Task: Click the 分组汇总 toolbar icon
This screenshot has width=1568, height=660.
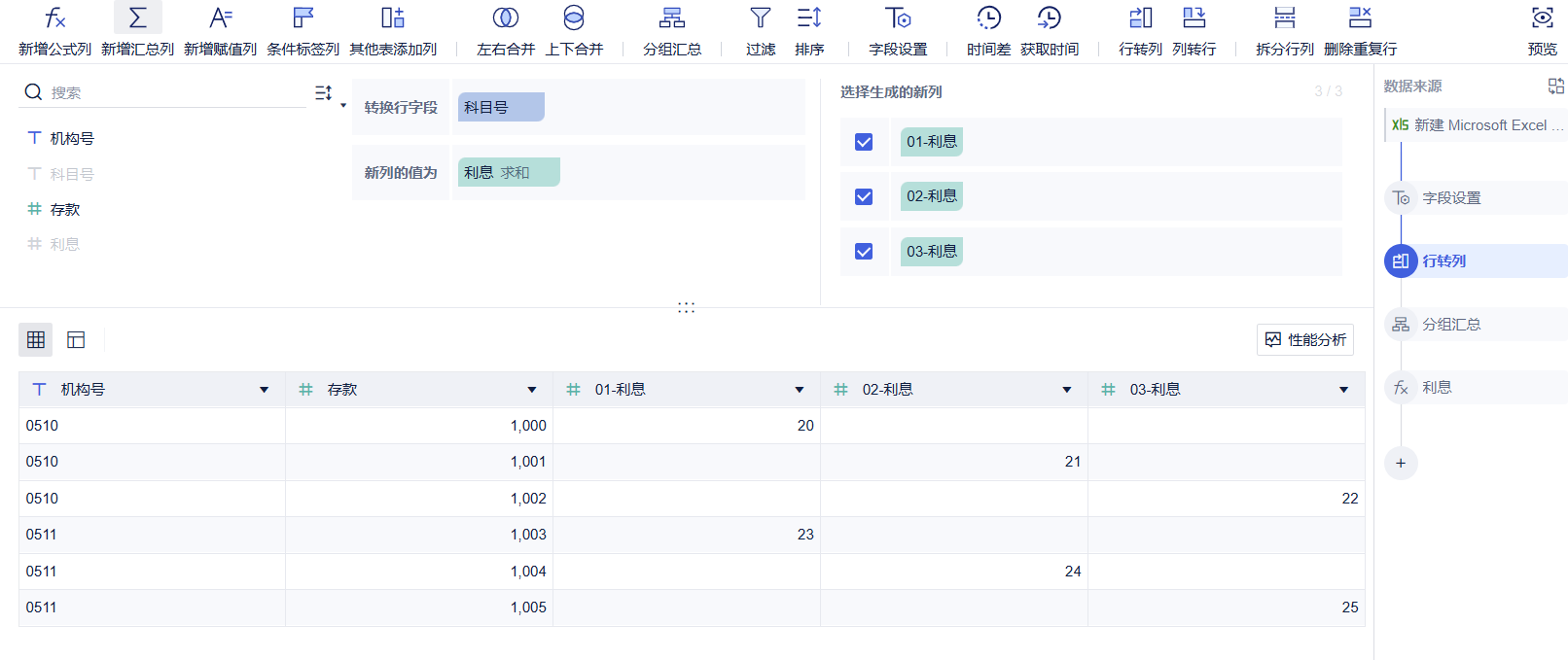Action: [672, 18]
